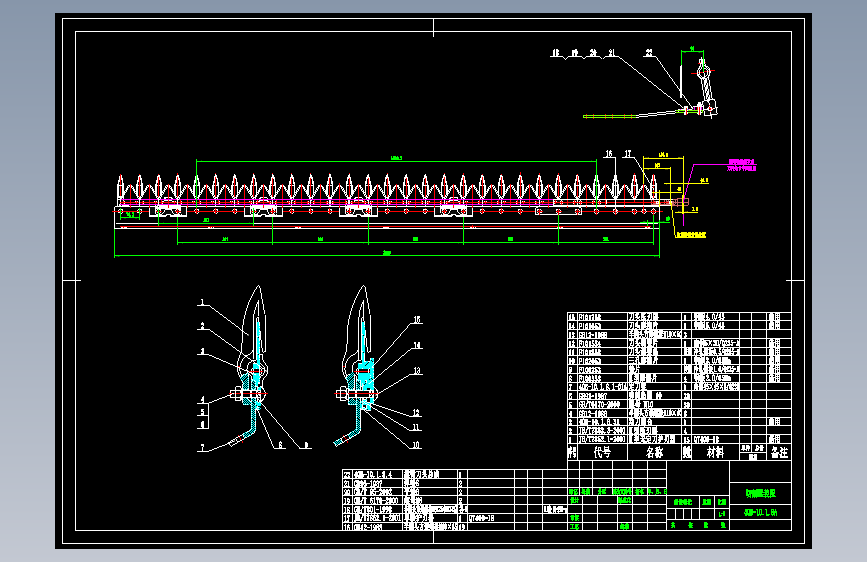Click the 名称 header cell in parts list
Image resolution: width=867 pixels, height=562 pixels.
655,452
